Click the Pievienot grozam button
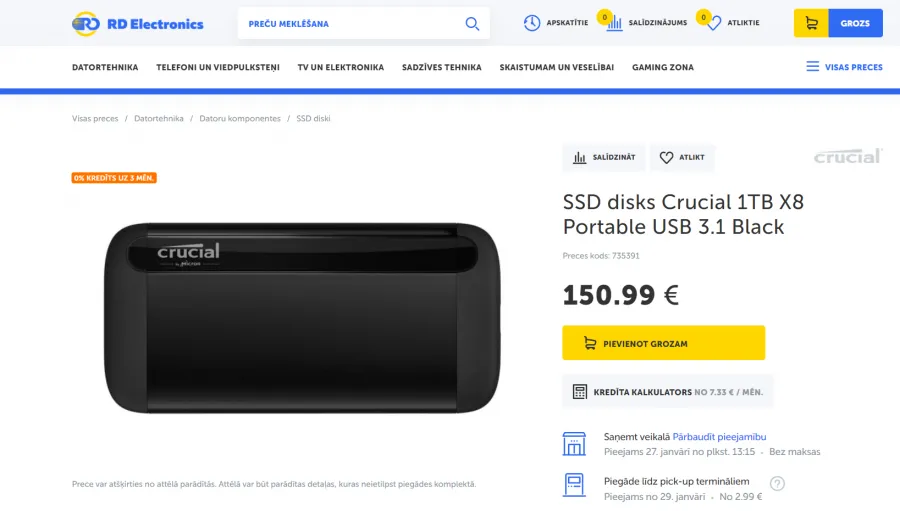 tap(664, 343)
